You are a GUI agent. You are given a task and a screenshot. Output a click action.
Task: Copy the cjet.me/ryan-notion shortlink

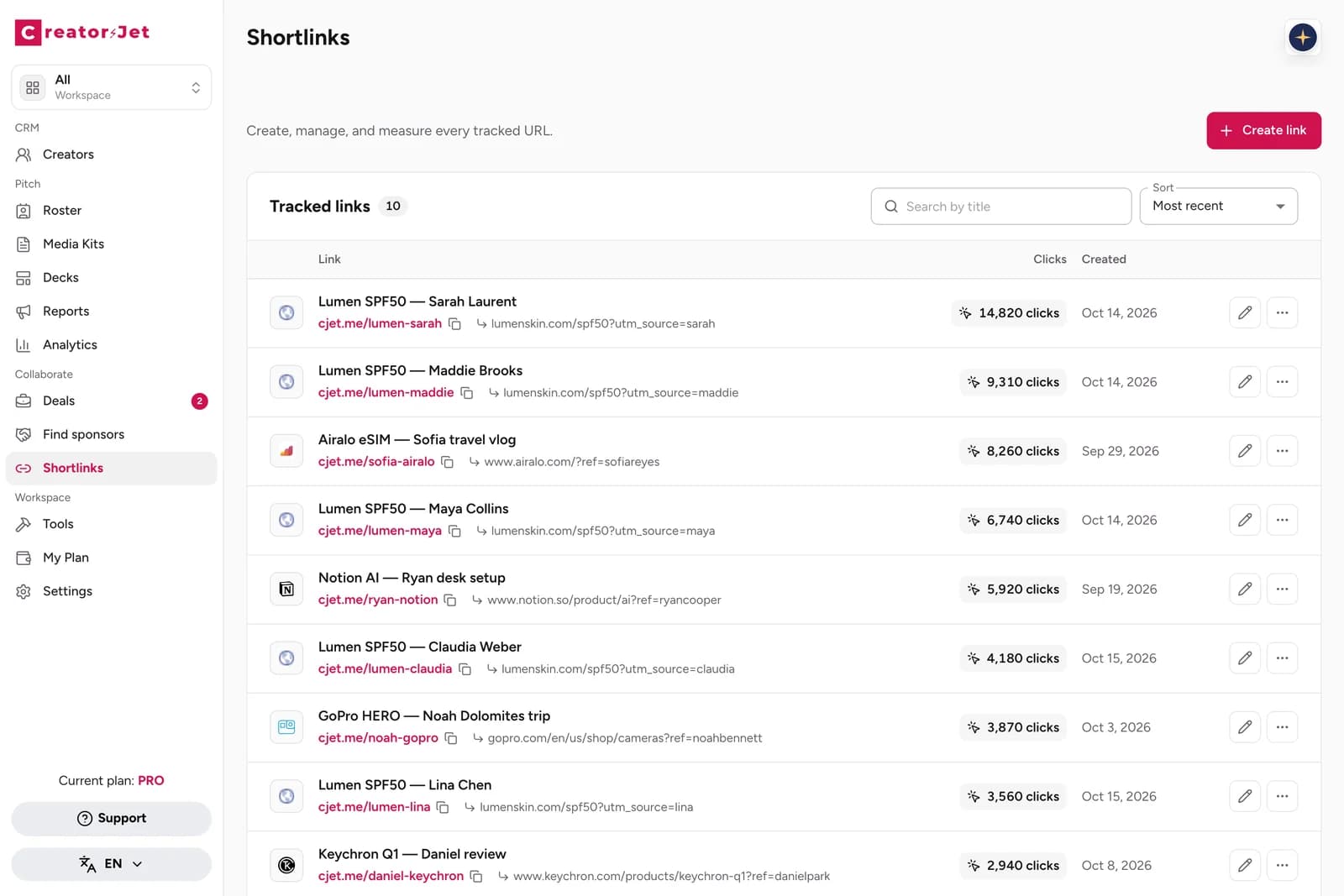click(x=450, y=600)
